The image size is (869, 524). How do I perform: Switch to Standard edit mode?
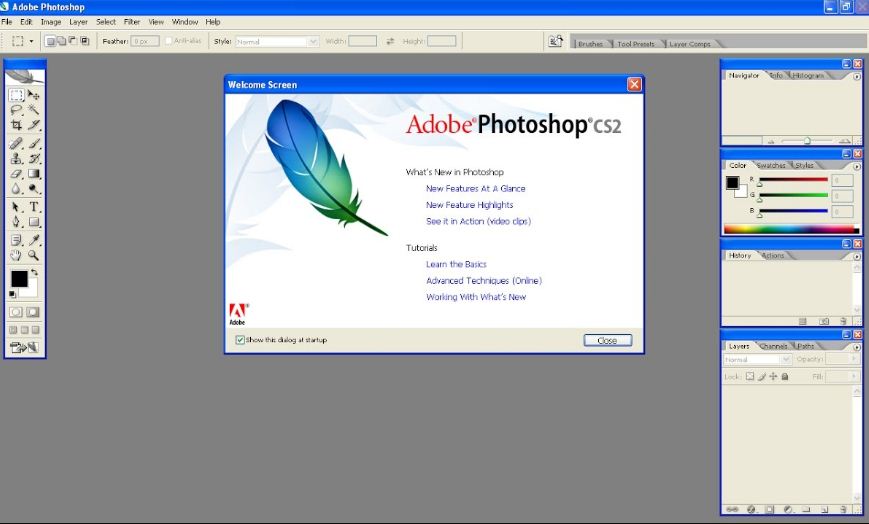coord(16,312)
